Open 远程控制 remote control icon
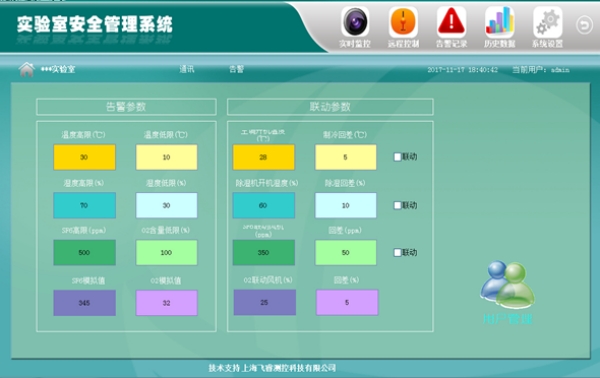This screenshot has height=378, width=600. pos(403,22)
